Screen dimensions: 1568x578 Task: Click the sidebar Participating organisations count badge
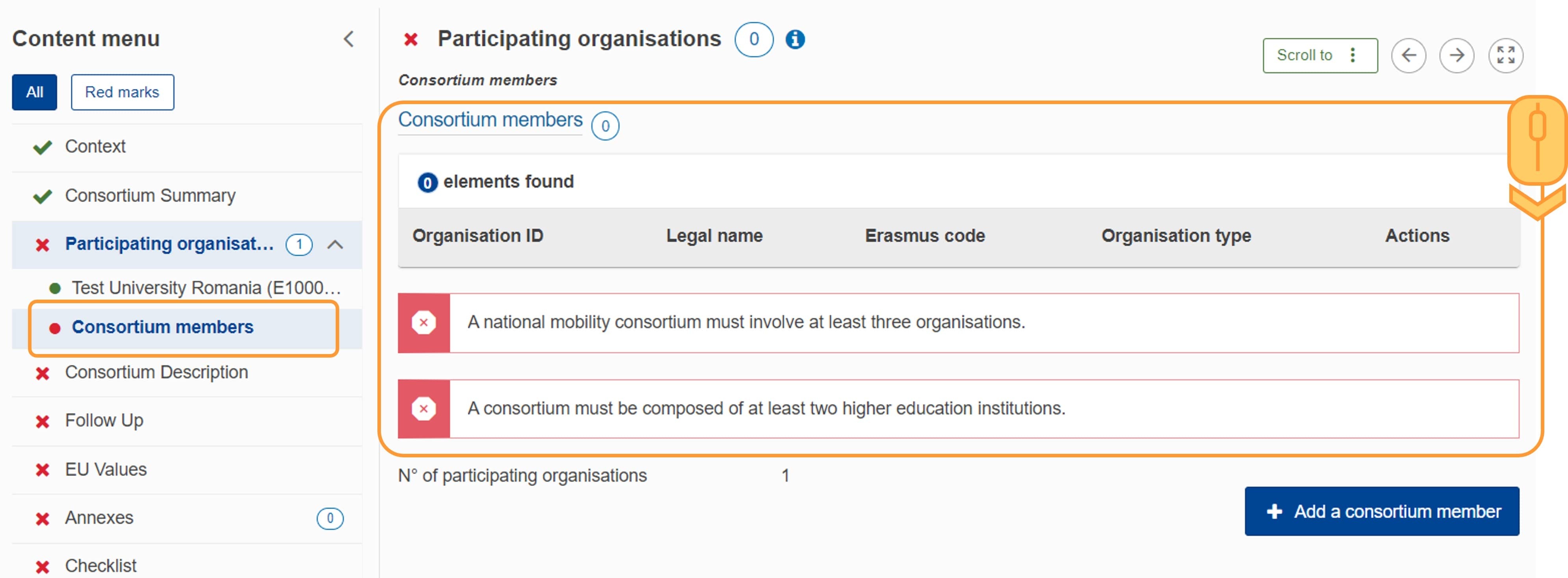click(299, 245)
